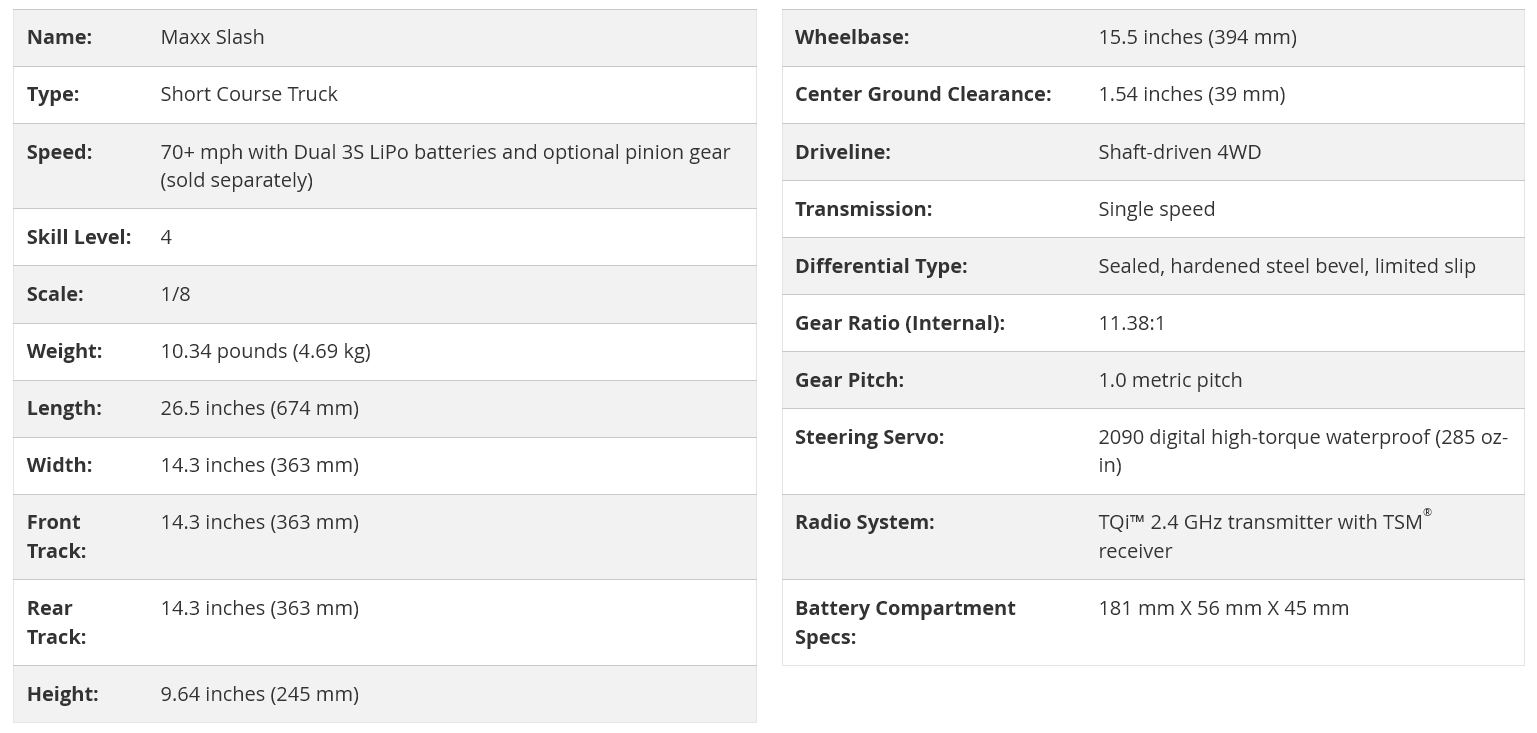Click the 15.5 inches wheelbase value

click(x=1197, y=37)
